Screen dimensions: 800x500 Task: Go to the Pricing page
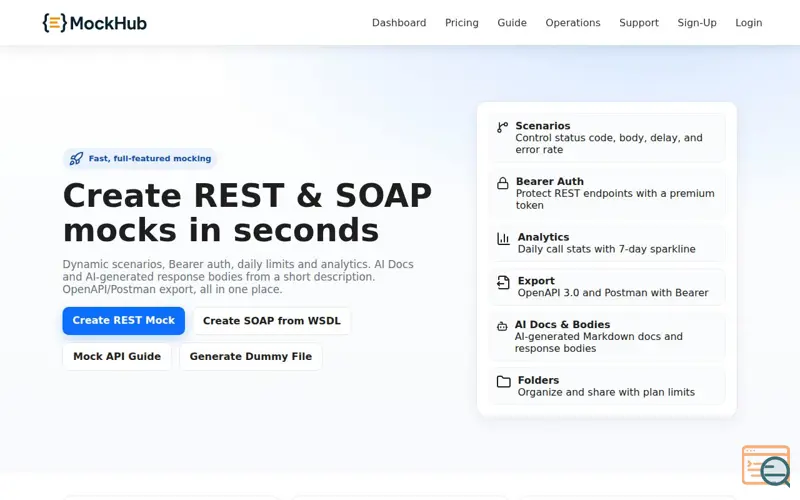pyautogui.click(x=462, y=23)
